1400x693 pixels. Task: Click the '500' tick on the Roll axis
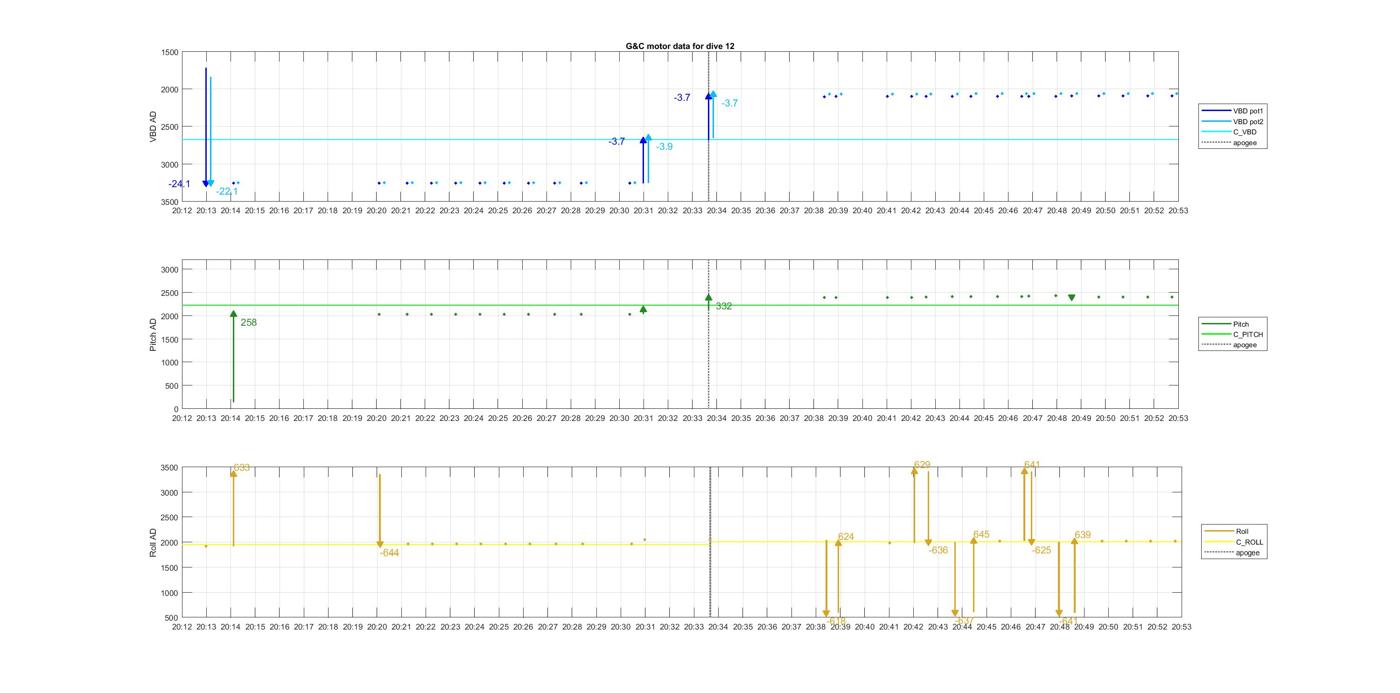(x=173, y=618)
